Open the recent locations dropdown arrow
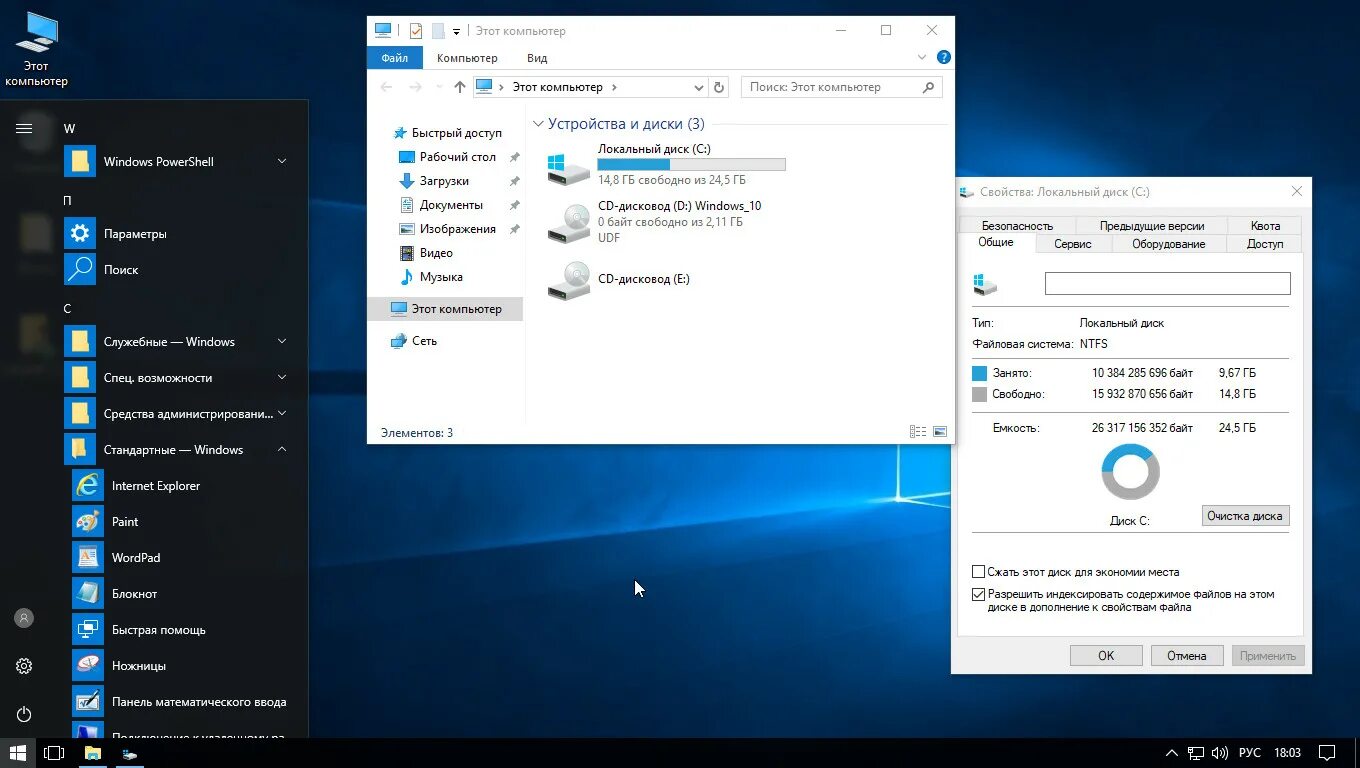1360x768 pixels. click(x=439, y=88)
